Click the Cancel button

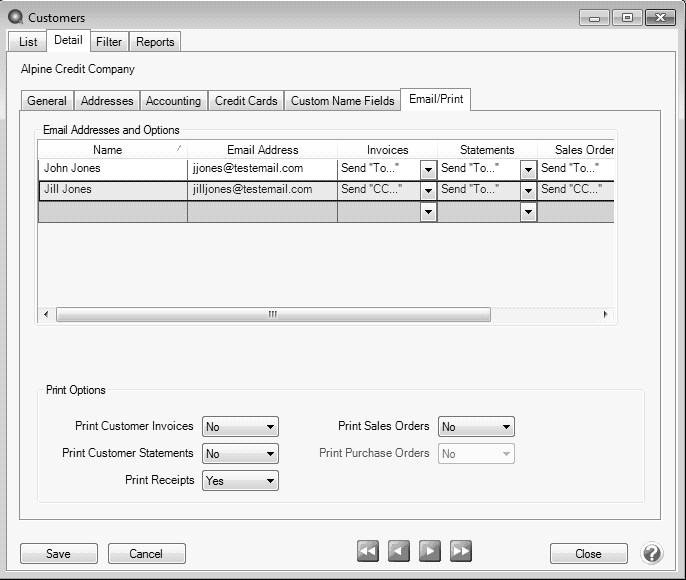coord(146,554)
